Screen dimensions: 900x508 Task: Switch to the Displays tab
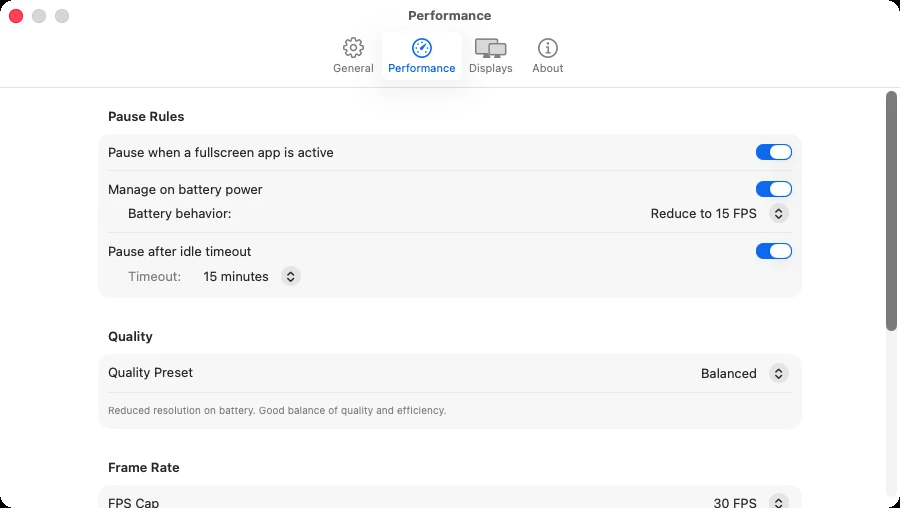[x=490, y=56]
